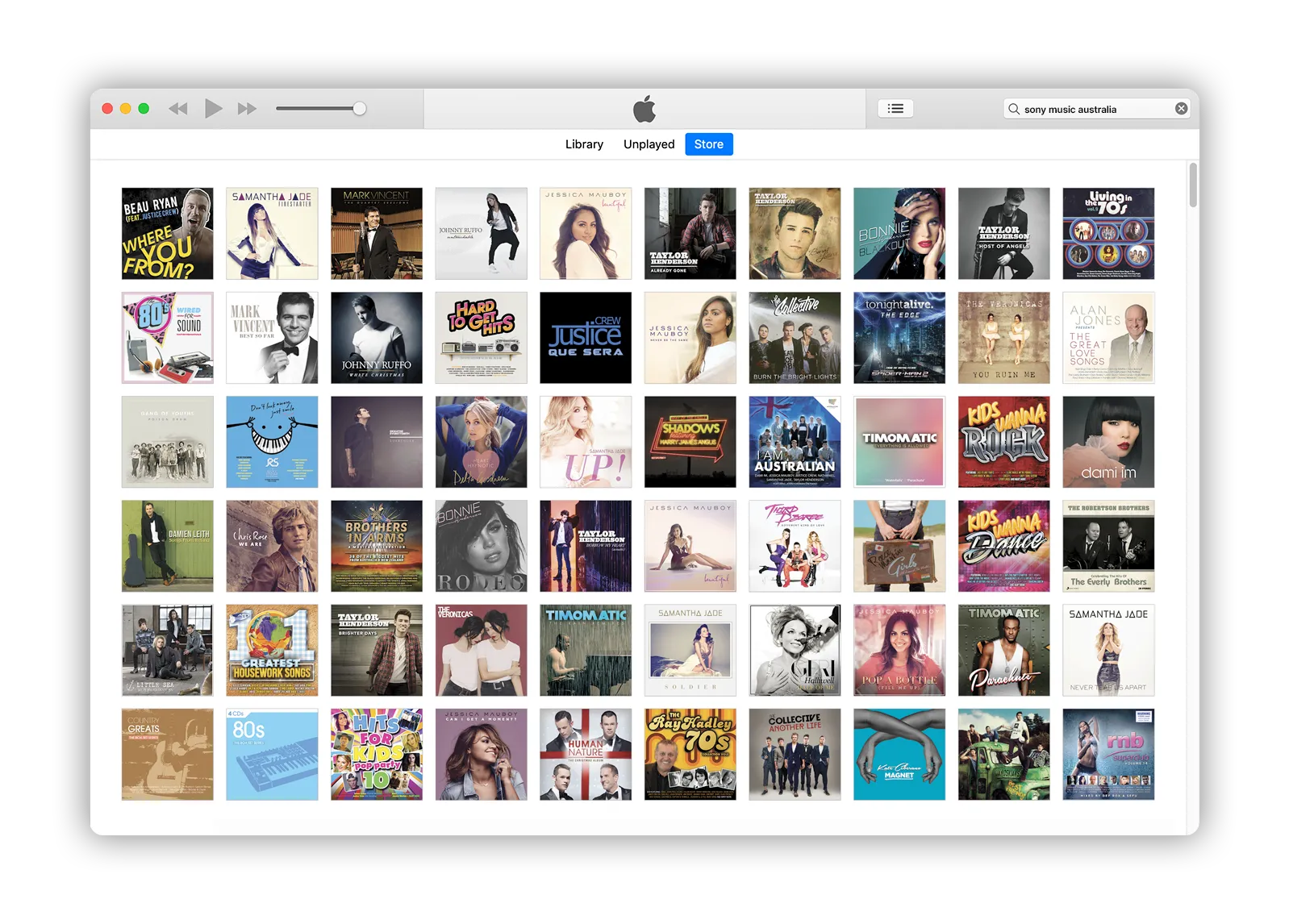Click the fast-forward playback button
The width and height of the screenshot is (1289, 924).
pos(247,109)
